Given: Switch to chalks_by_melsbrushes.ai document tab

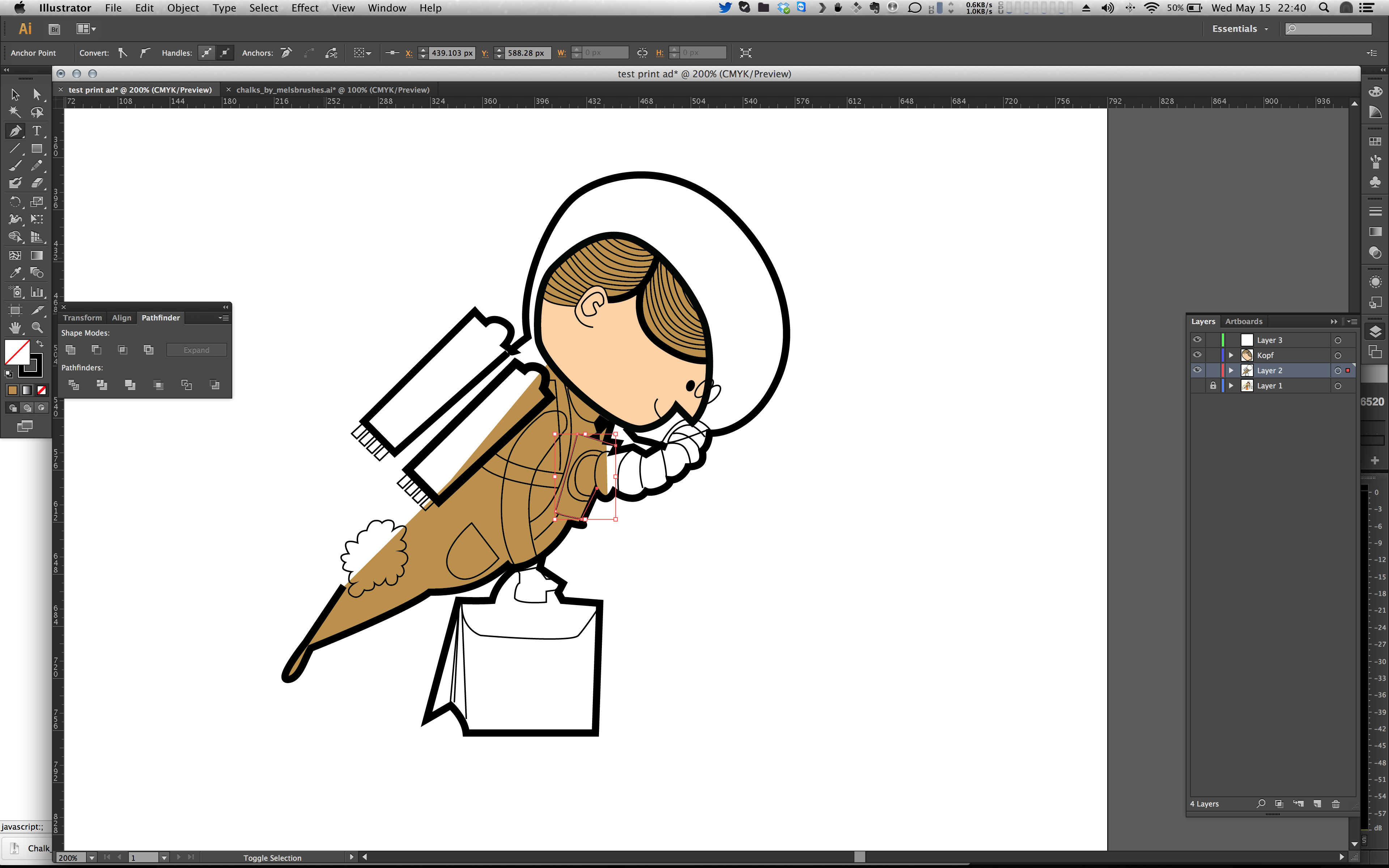Looking at the screenshot, I should pyautogui.click(x=333, y=90).
